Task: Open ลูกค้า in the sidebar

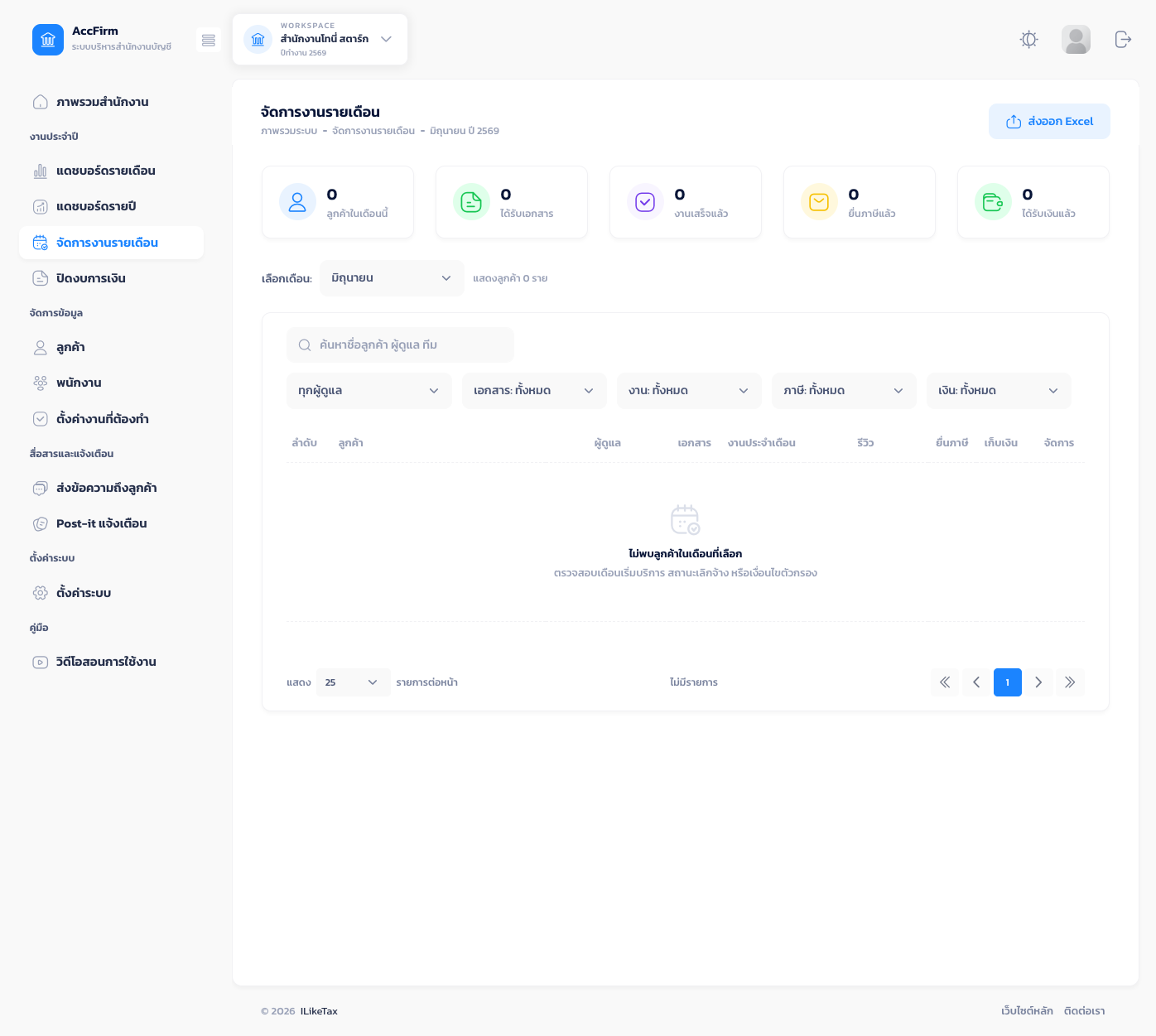Action: click(111, 347)
